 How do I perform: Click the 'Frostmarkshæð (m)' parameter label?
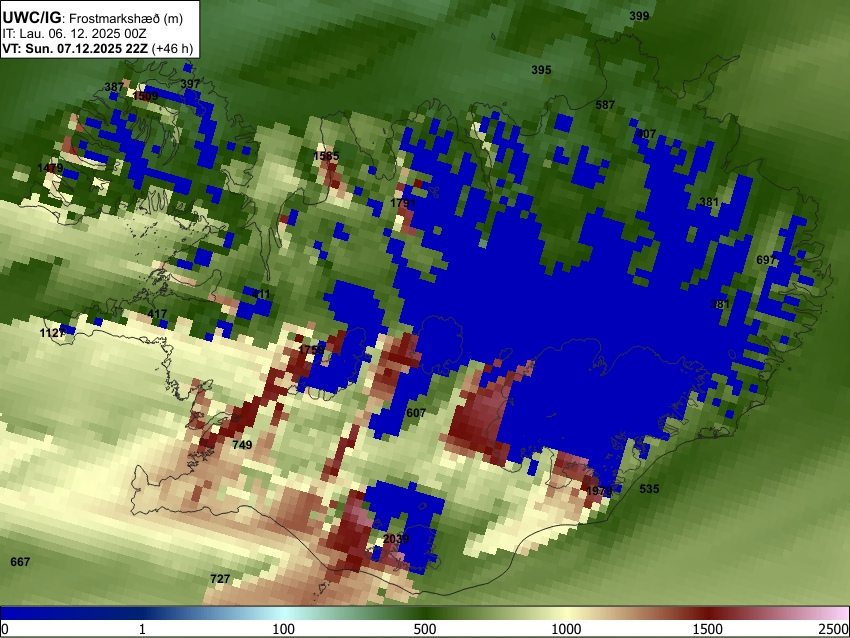(x=126, y=18)
